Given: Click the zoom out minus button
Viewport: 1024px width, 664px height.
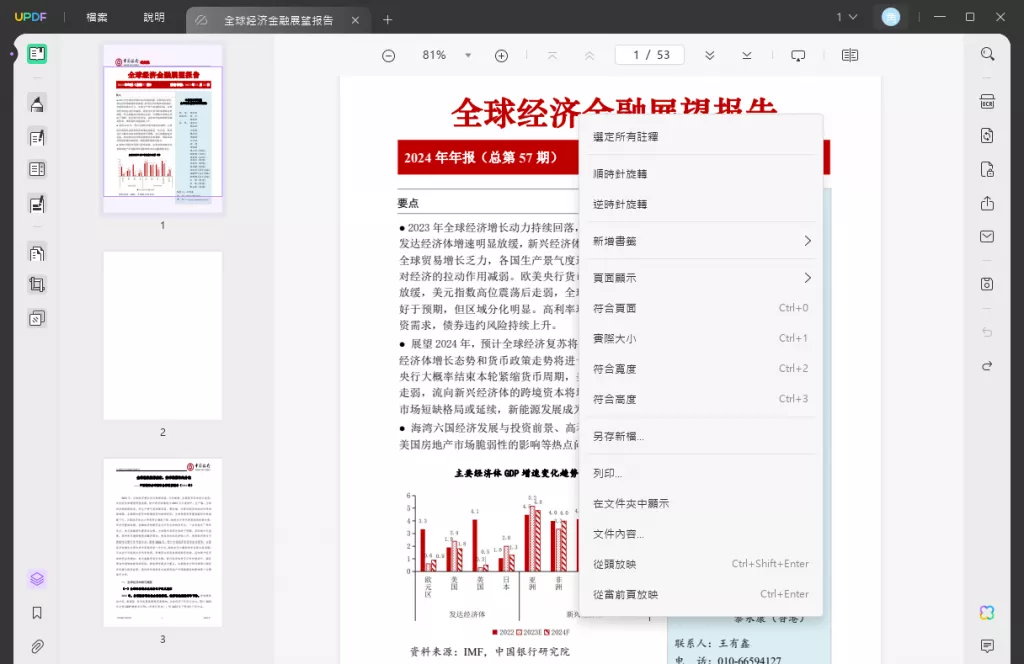Looking at the screenshot, I should tap(389, 55).
